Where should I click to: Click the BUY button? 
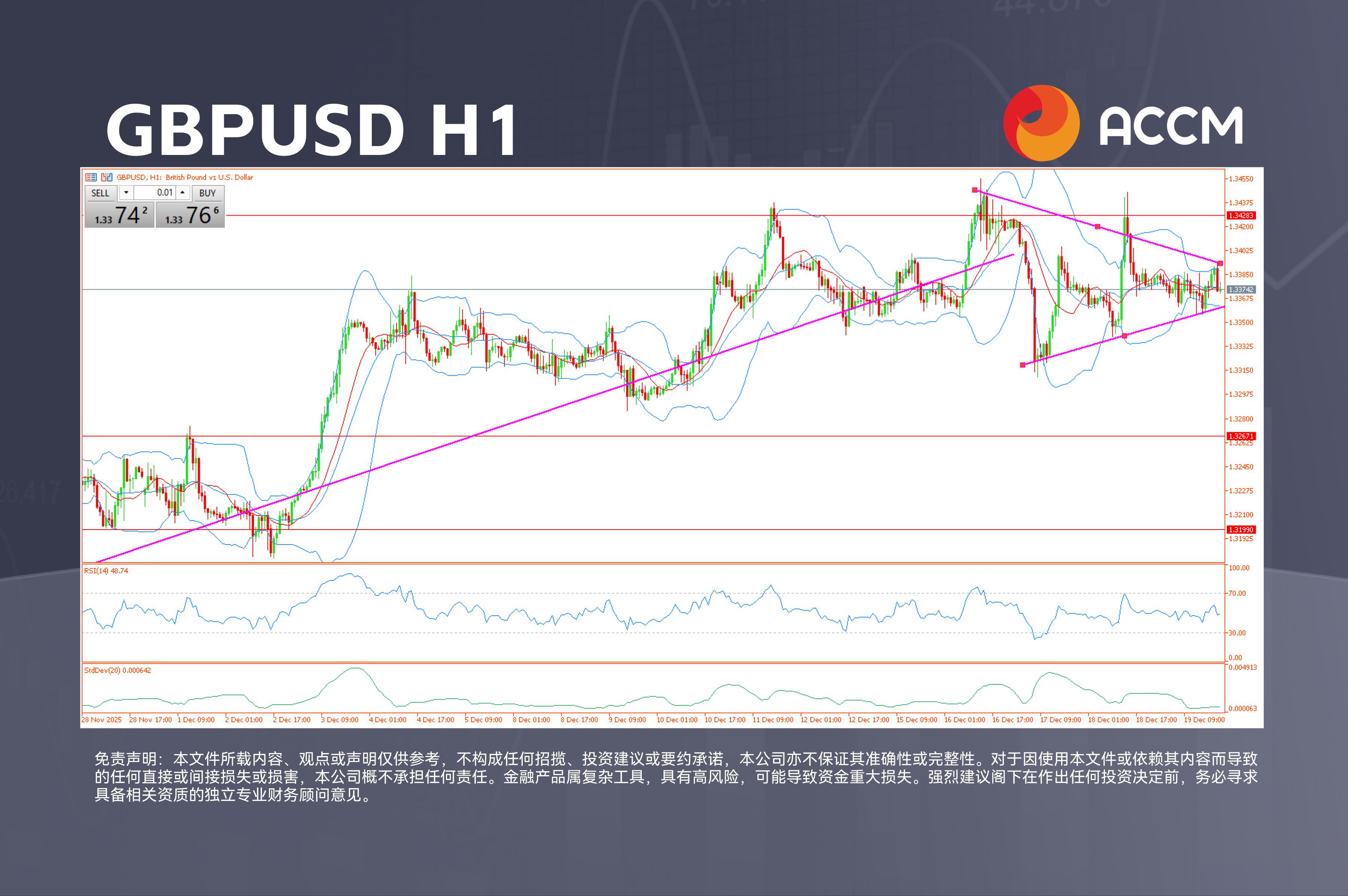[207, 193]
